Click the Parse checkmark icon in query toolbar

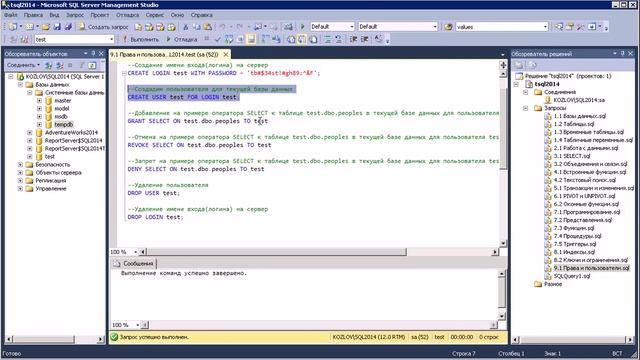point(218,40)
